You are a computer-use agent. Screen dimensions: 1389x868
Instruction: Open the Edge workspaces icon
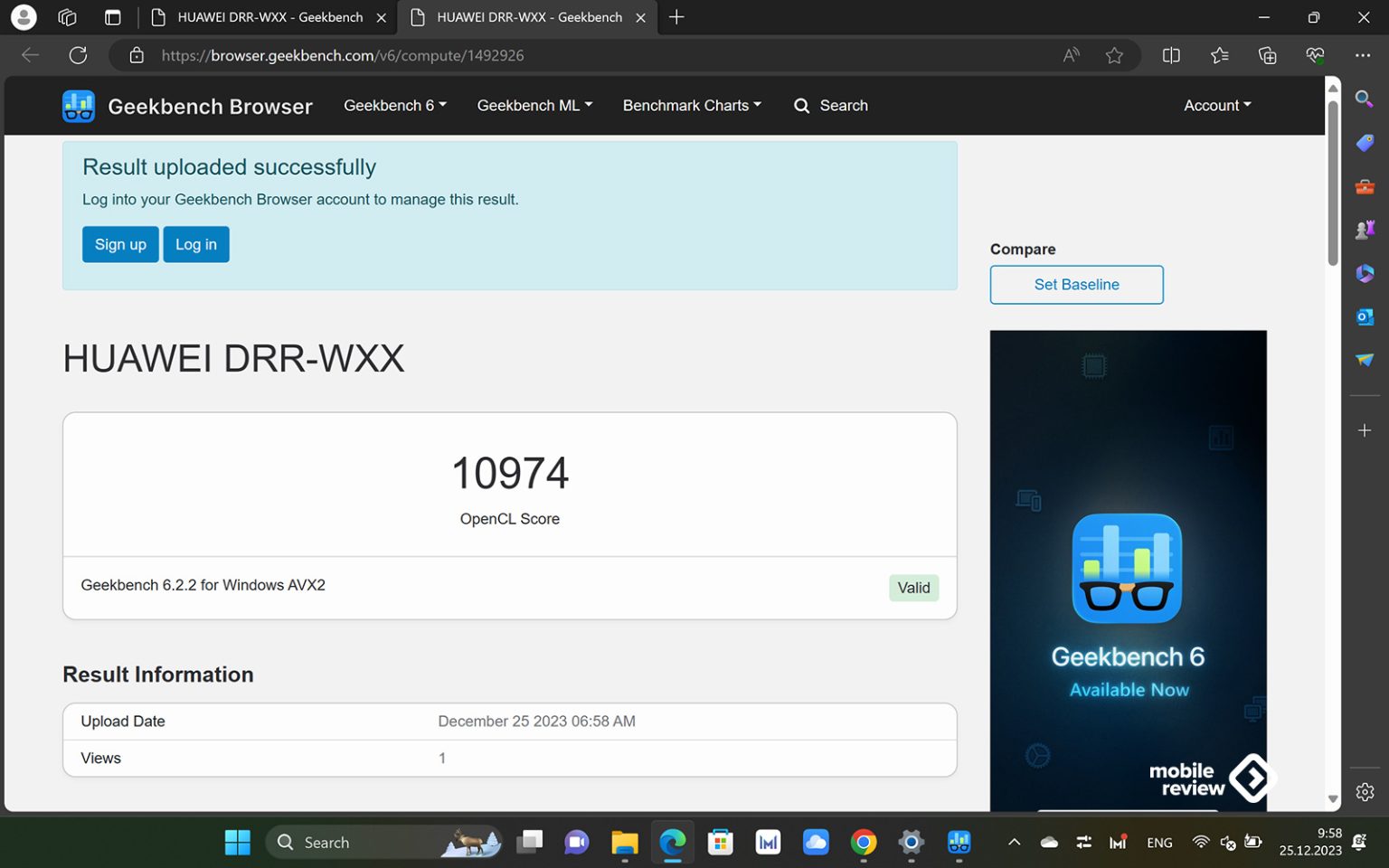click(67, 17)
